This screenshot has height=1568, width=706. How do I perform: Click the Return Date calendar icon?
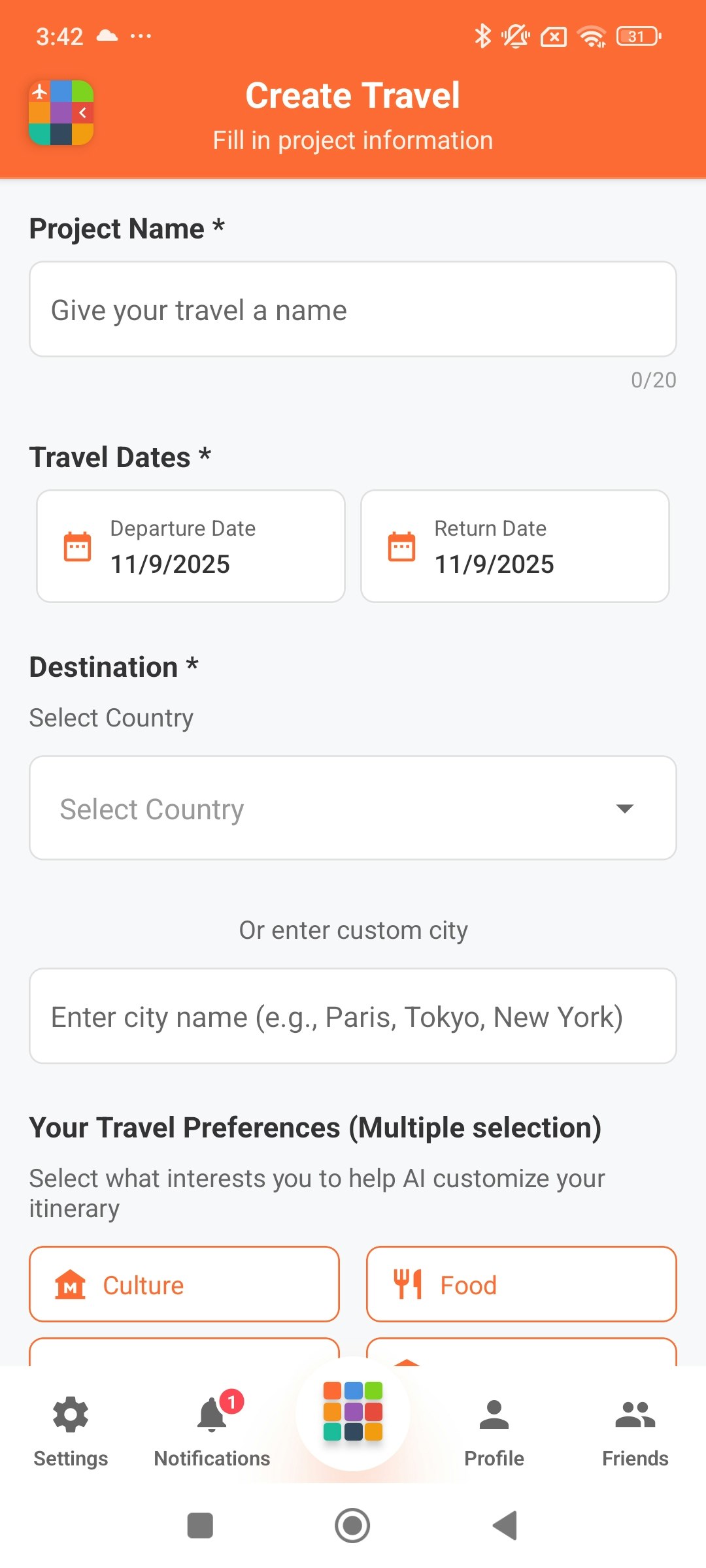[401, 546]
